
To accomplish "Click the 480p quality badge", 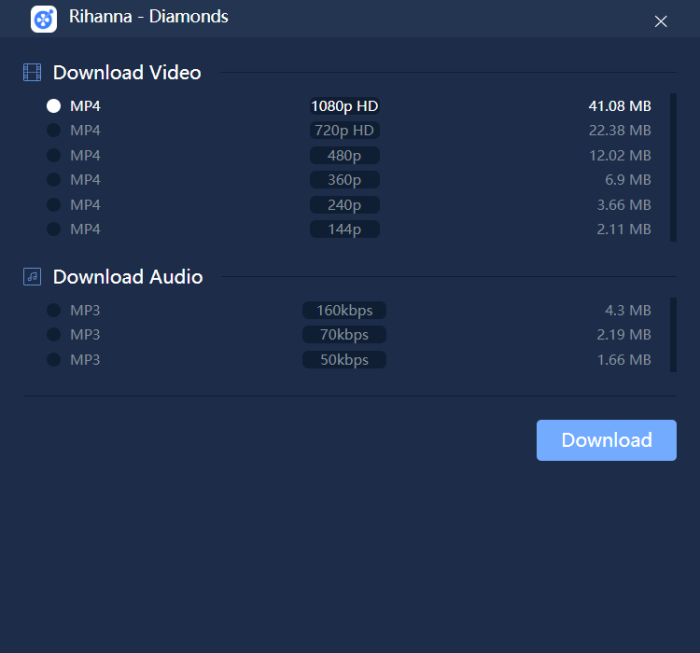I will click(345, 155).
